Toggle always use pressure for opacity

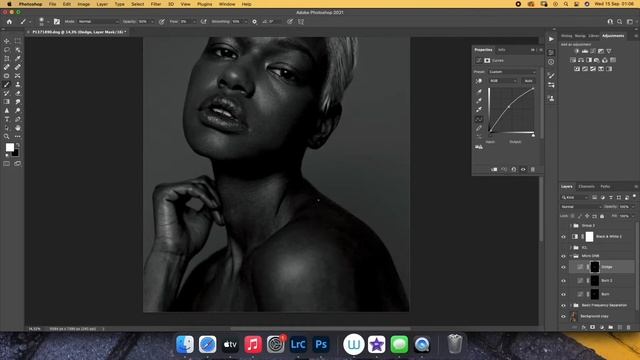(x=162, y=22)
